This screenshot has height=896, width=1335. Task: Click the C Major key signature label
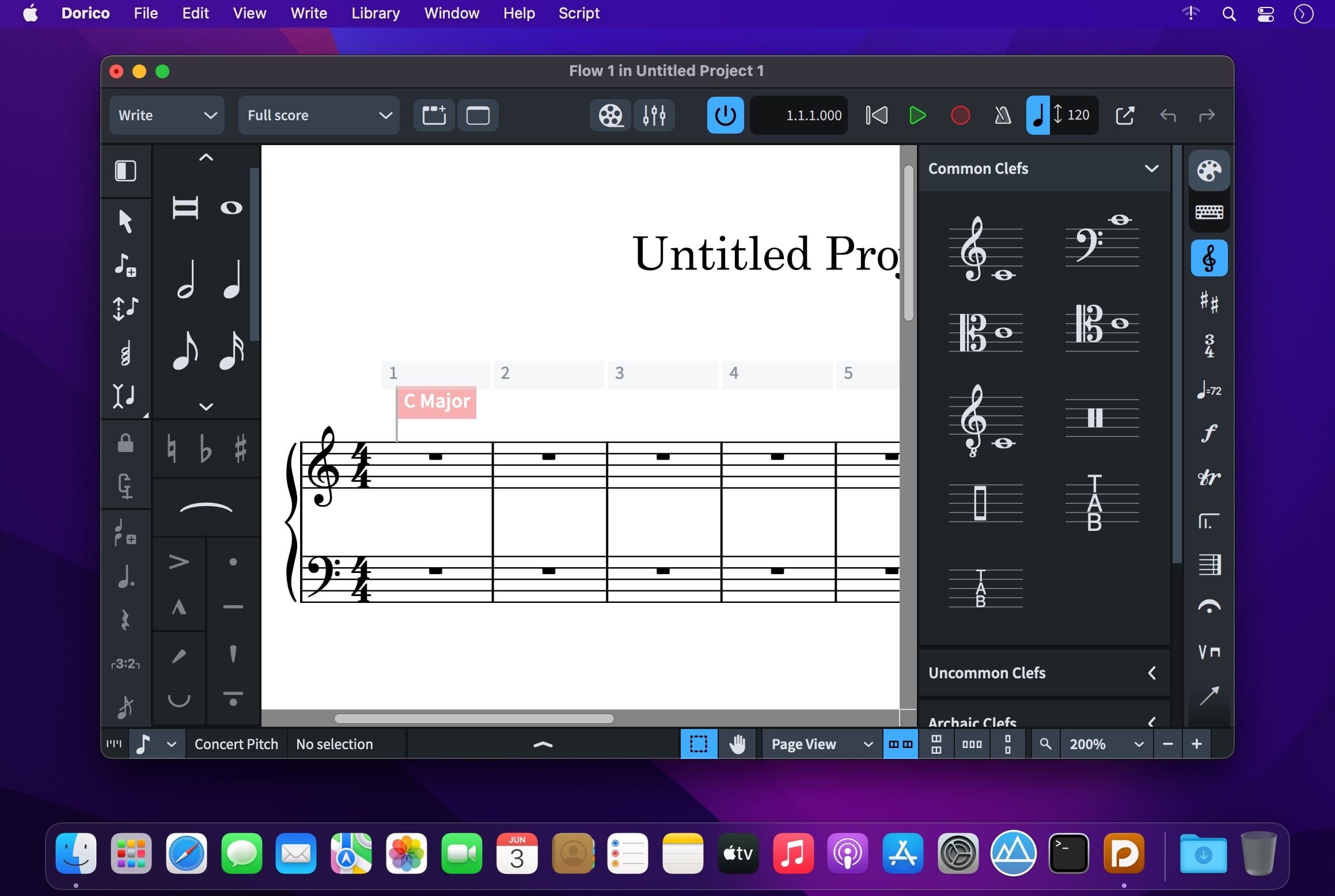click(437, 401)
